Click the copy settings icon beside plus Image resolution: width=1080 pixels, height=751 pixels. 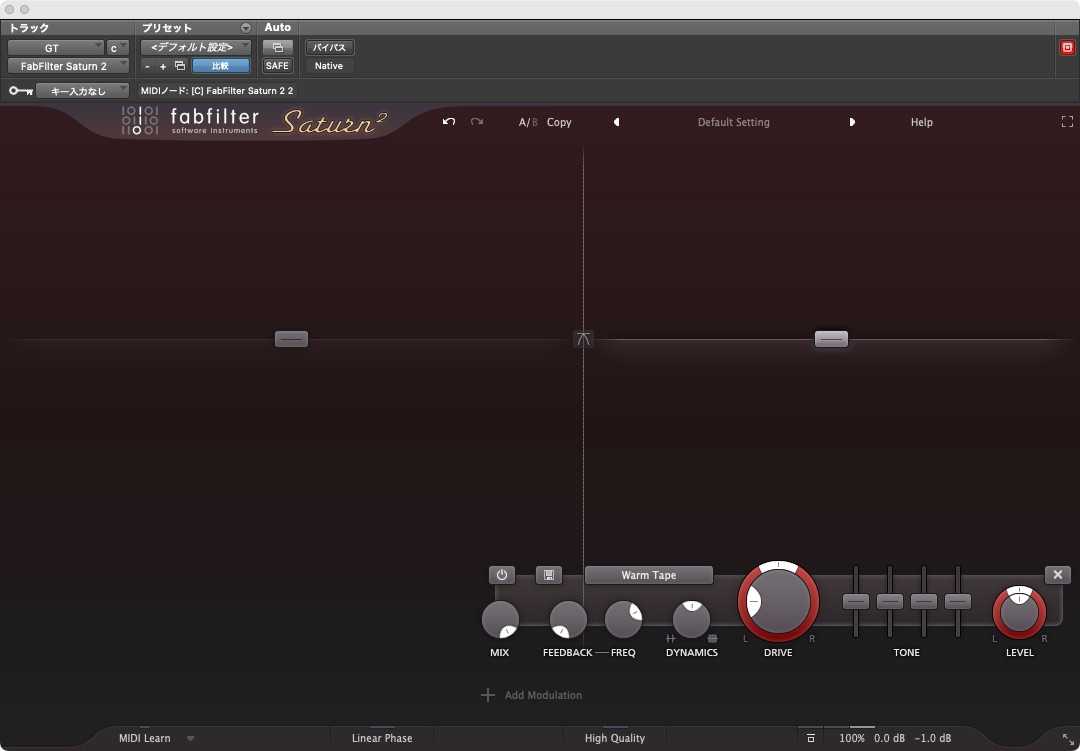click(180, 66)
